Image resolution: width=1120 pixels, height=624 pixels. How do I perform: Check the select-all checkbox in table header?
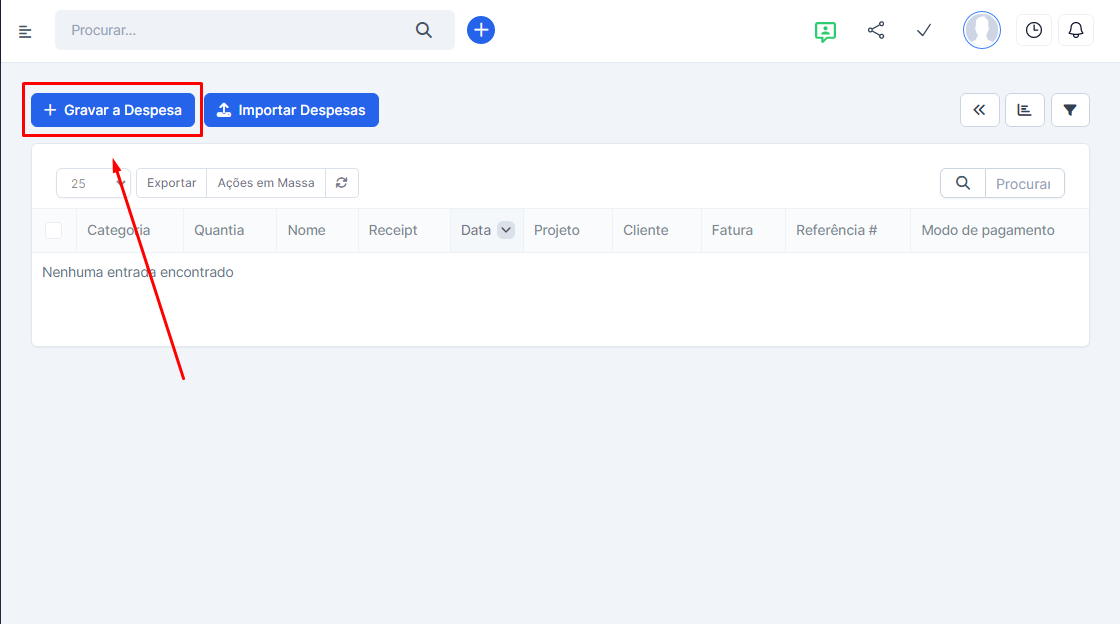(54, 231)
